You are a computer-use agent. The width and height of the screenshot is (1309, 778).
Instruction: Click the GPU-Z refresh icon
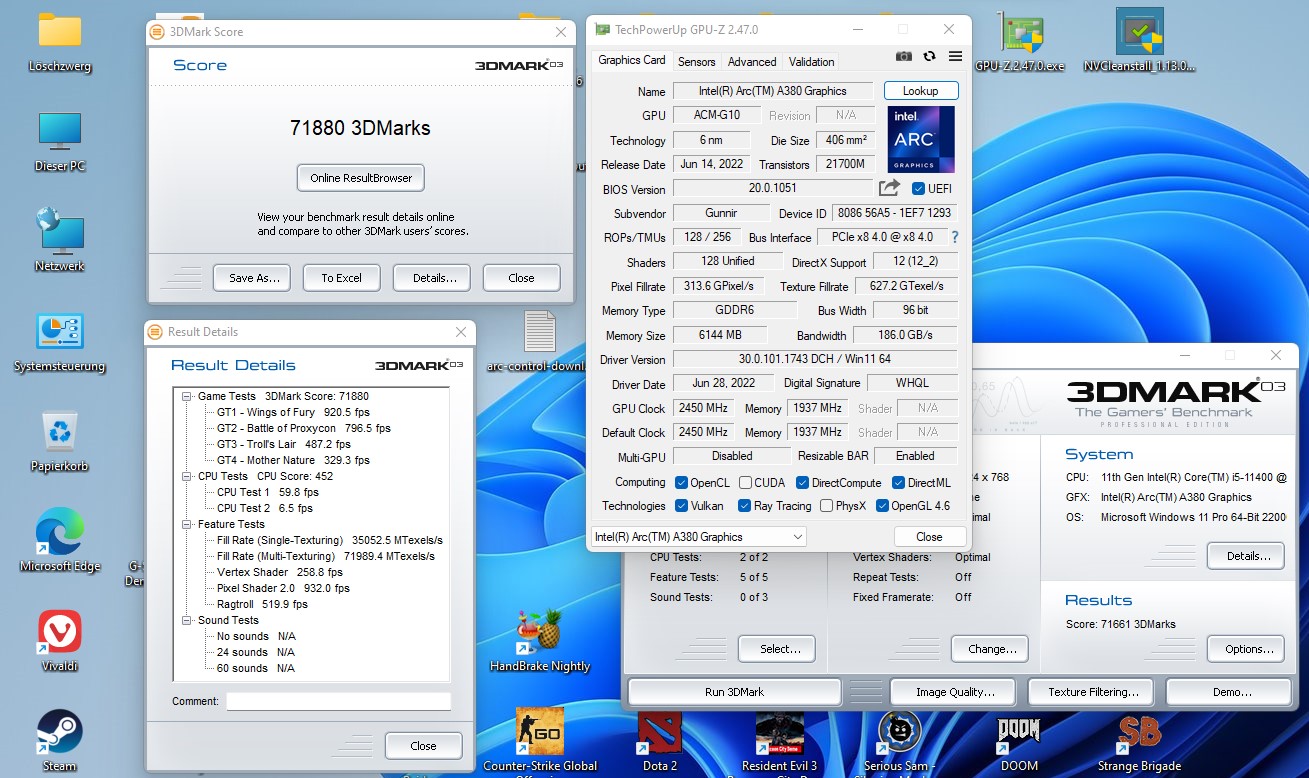[929, 57]
